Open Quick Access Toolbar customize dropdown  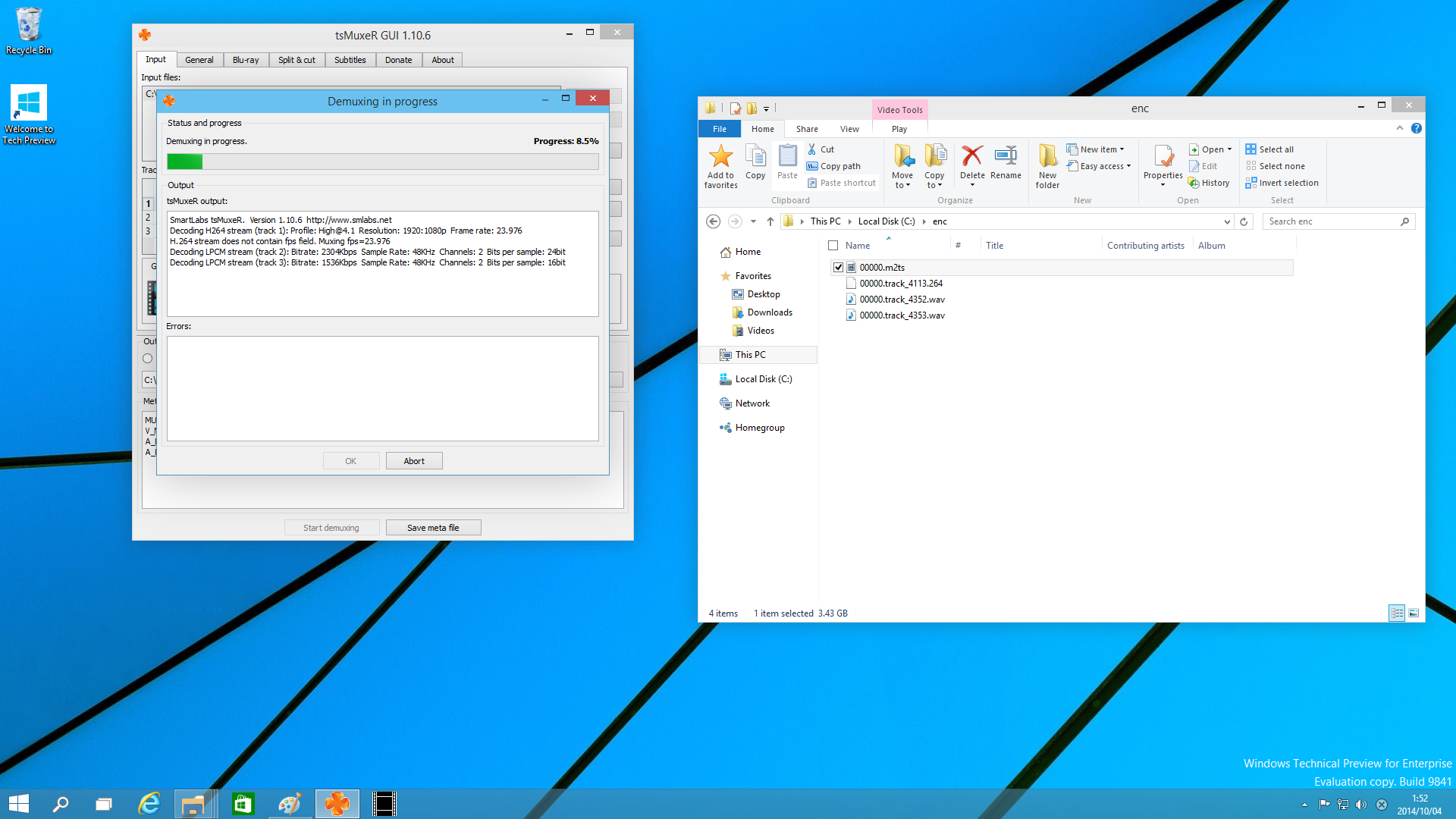point(766,108)
